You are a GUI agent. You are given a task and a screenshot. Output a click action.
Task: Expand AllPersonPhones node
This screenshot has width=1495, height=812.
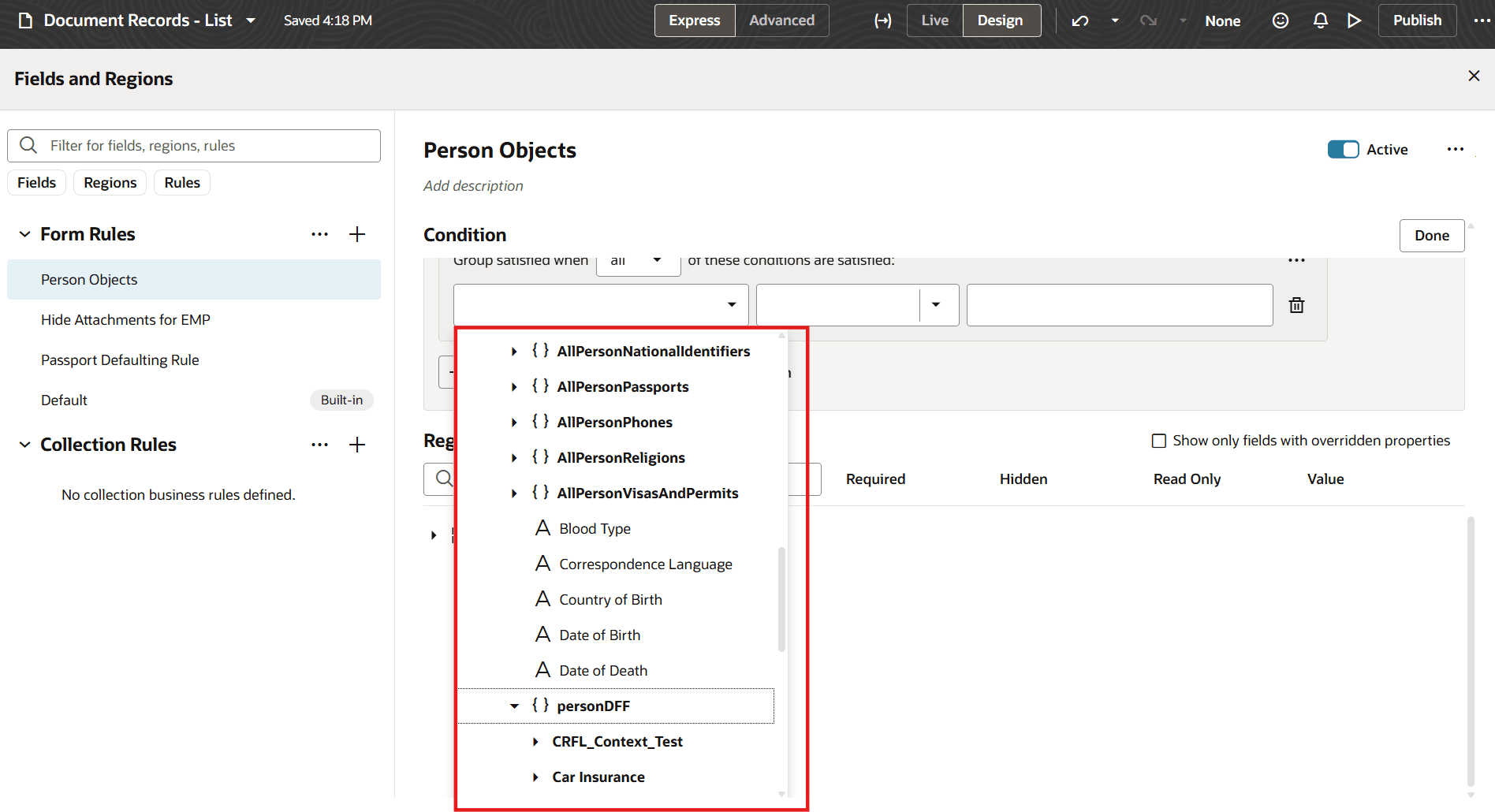[x=514, y=423]
